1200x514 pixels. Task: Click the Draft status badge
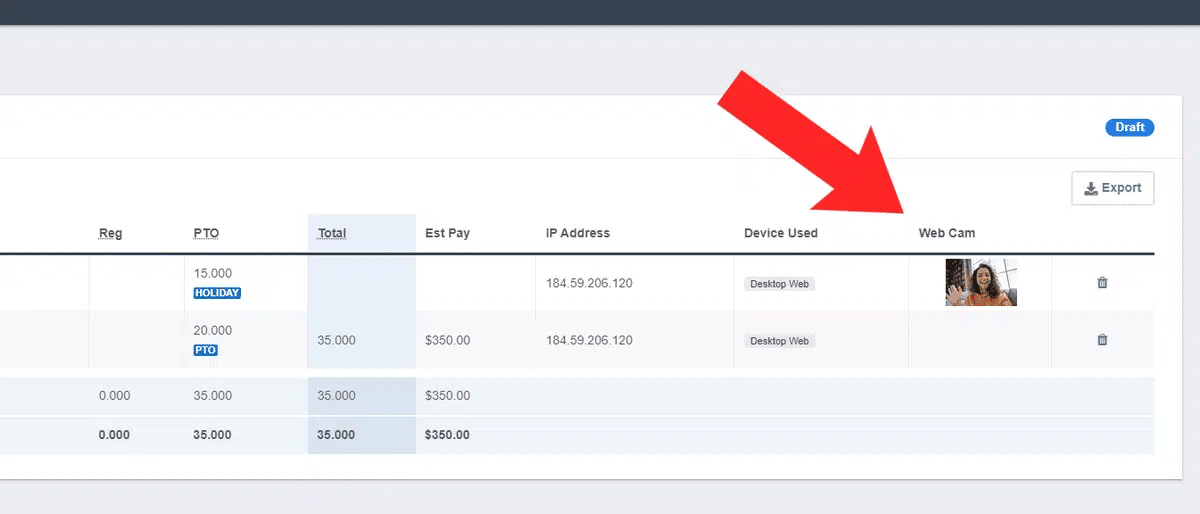[1130, 128]
